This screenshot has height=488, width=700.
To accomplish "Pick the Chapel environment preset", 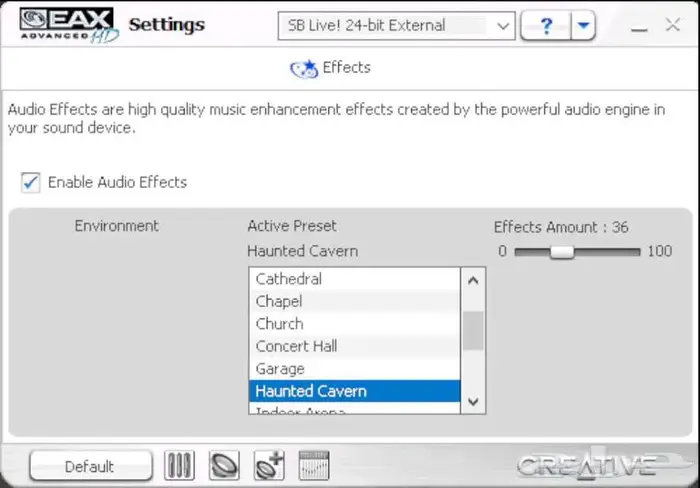I will coord(279,301).
